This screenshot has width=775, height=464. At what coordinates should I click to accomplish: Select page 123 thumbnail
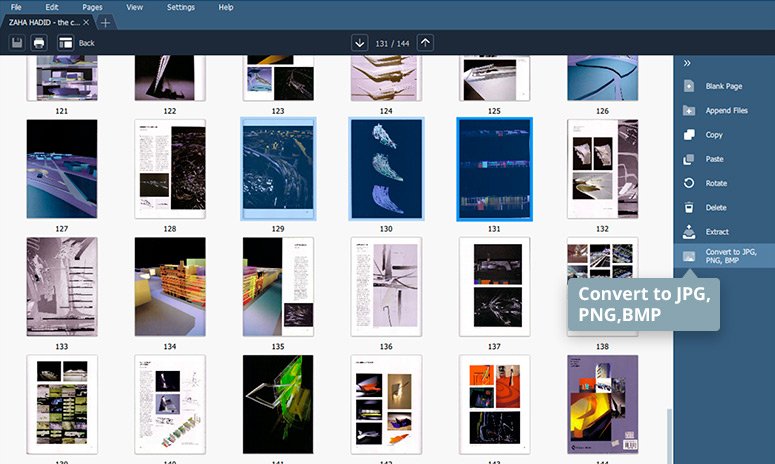[x=278, y=78]
